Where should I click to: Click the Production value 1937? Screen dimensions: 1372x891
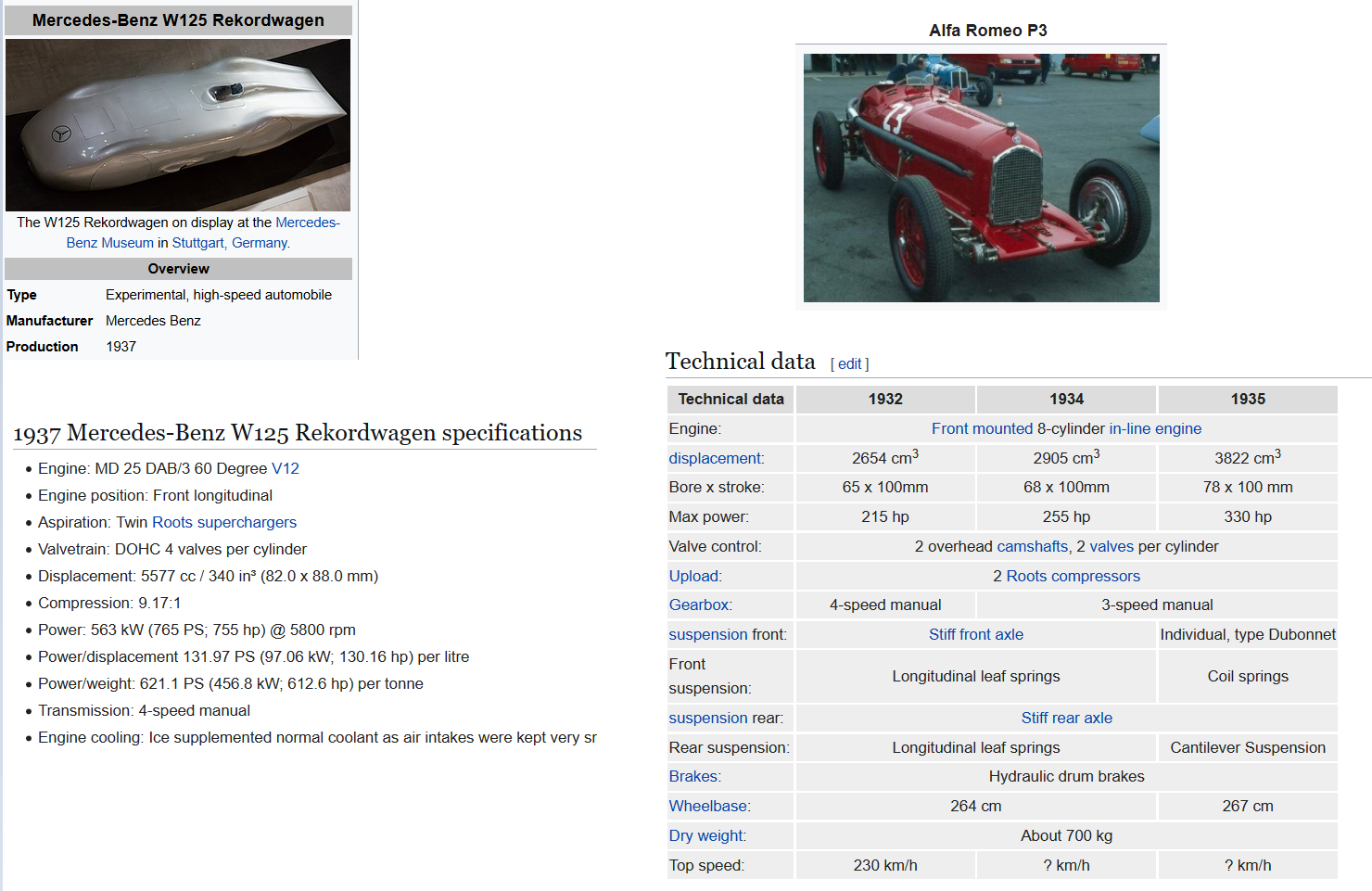tap(121, 347)
